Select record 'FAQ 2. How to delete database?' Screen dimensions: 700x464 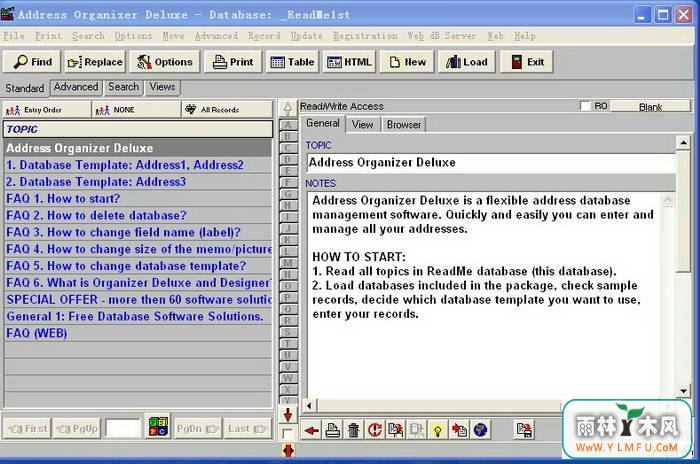point(138,216)
